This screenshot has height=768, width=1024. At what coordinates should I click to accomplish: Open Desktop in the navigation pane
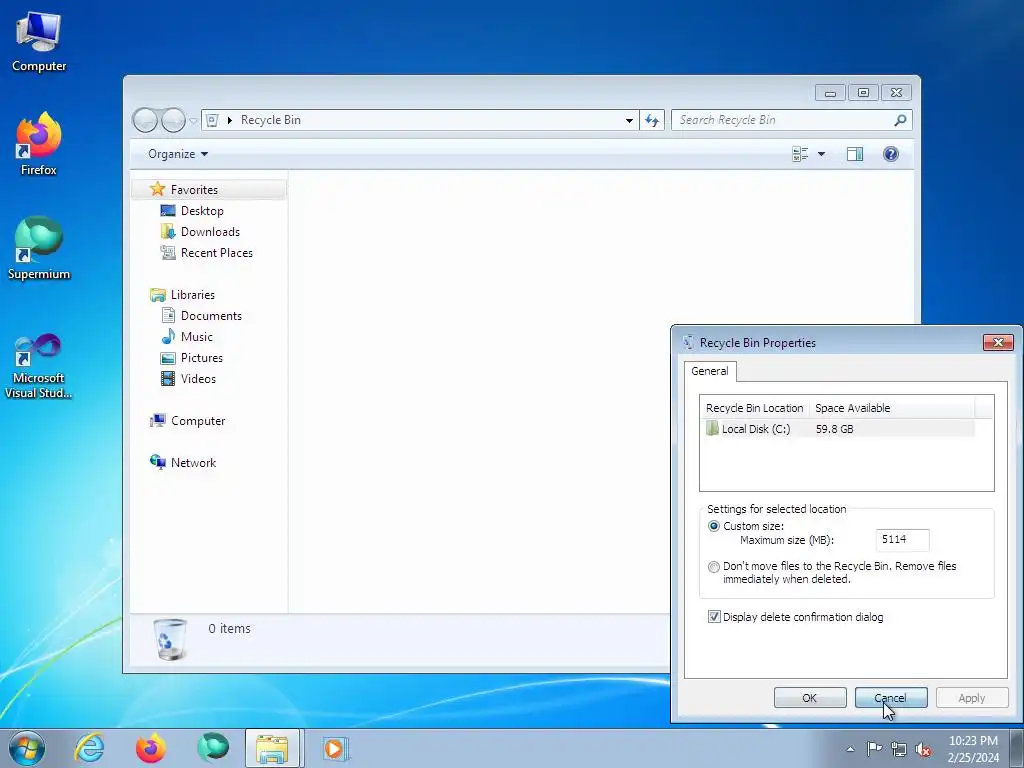(x=202, y=211)
